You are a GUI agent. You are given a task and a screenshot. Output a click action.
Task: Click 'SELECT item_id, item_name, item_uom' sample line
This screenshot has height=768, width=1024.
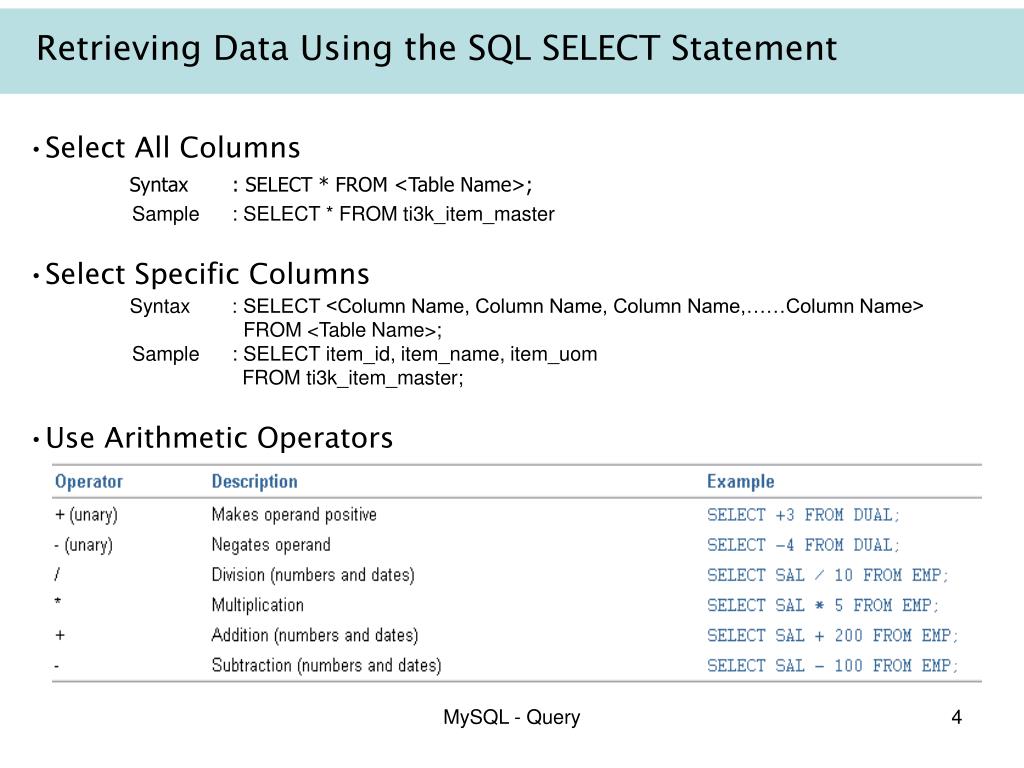click(x=420, y=354)
